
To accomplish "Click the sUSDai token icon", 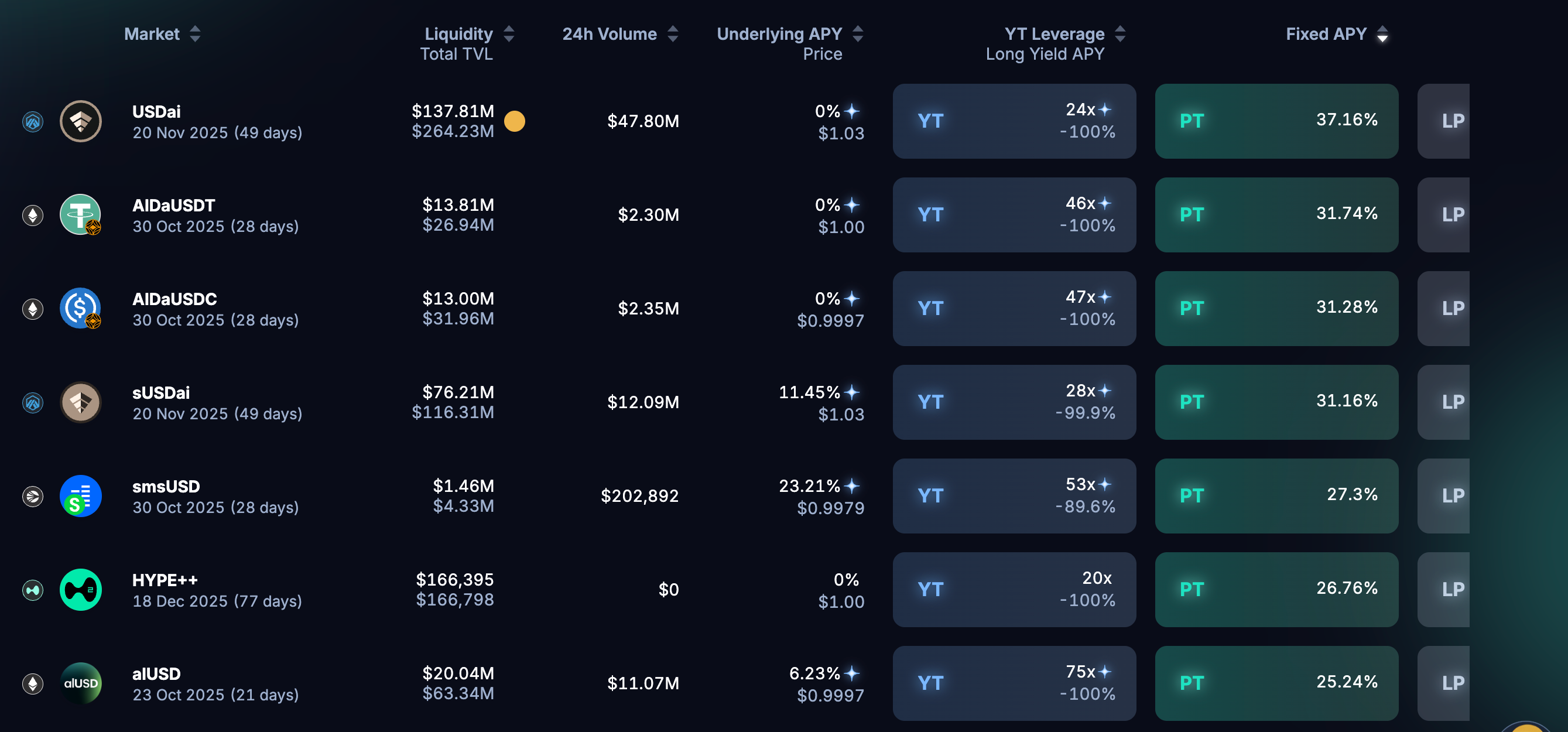I will [x=80, y=402].
